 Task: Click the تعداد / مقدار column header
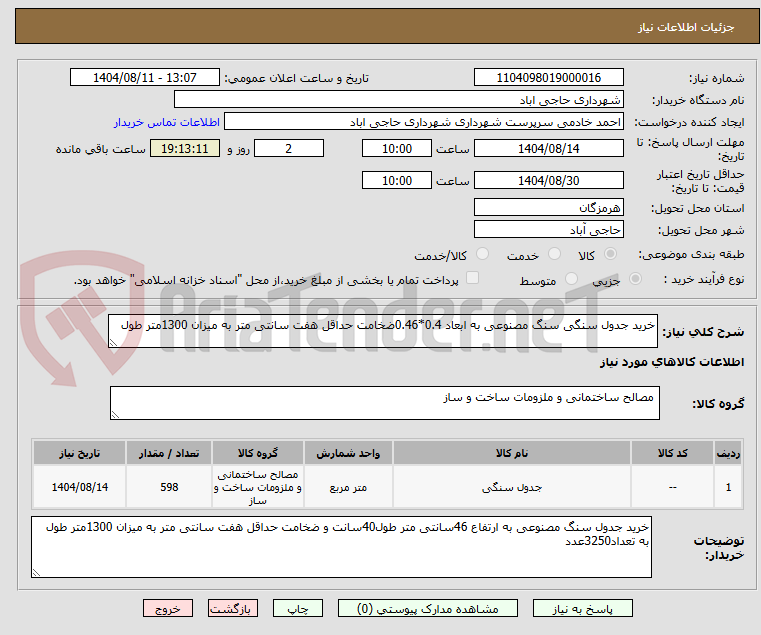click(x=169, y=453)
